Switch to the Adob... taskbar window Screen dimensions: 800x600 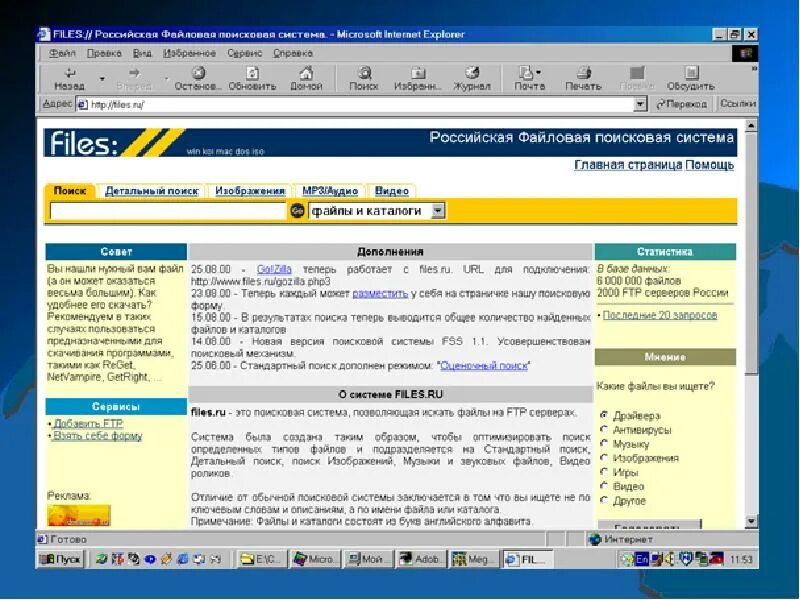[x=421, y=559]
